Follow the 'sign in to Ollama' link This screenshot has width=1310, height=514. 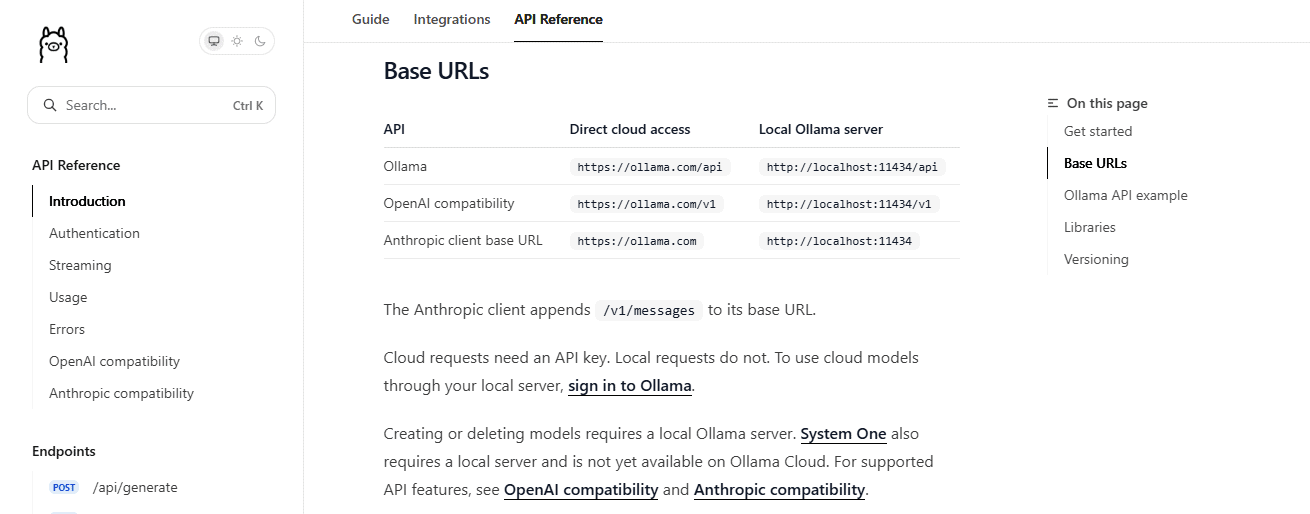pyautogui.click(x=630, y=385)
